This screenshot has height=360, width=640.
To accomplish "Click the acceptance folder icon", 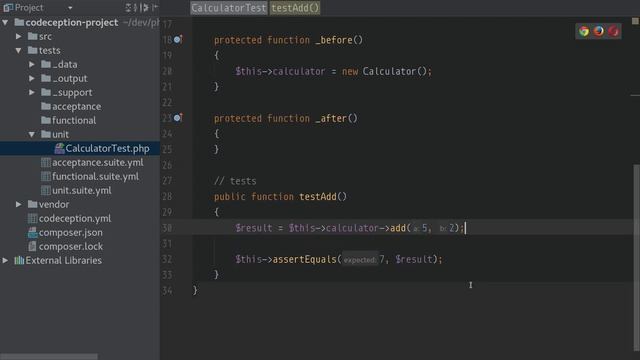I will click(x=46, y=106).
